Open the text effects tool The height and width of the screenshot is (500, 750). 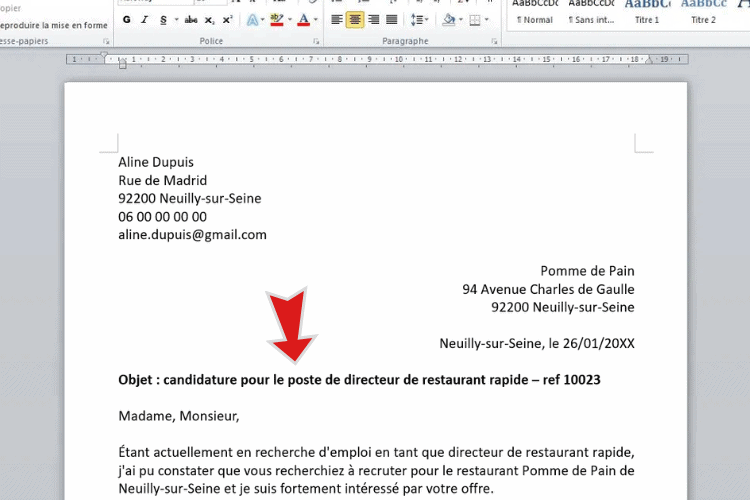pyautogui.click(x=252, y=20)
